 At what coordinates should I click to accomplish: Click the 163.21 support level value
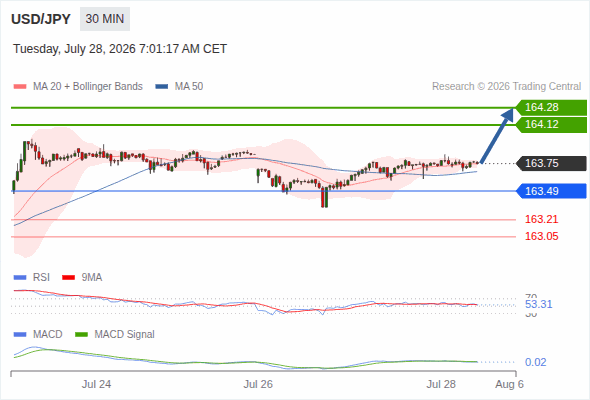click(x=541, y=219)
